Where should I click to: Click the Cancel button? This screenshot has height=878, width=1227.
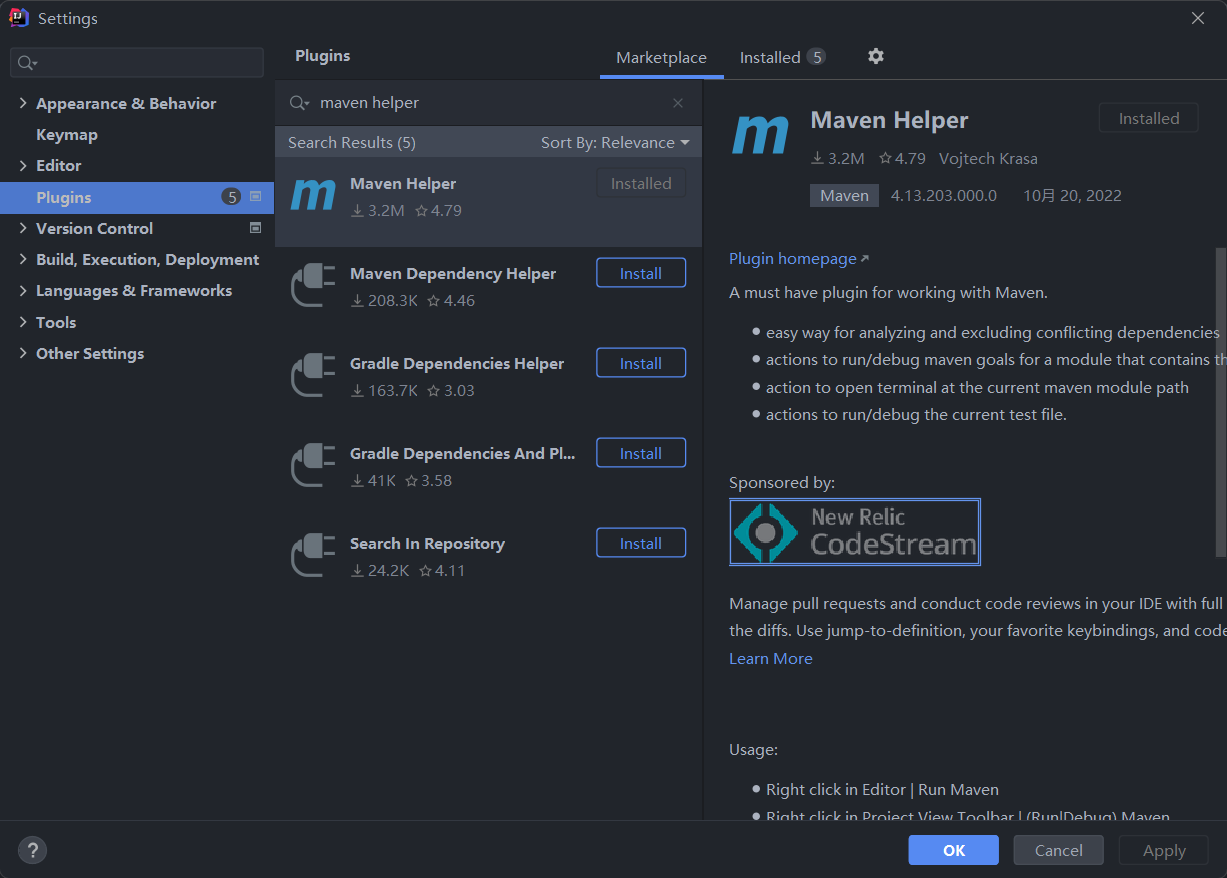click(1059, 850)
